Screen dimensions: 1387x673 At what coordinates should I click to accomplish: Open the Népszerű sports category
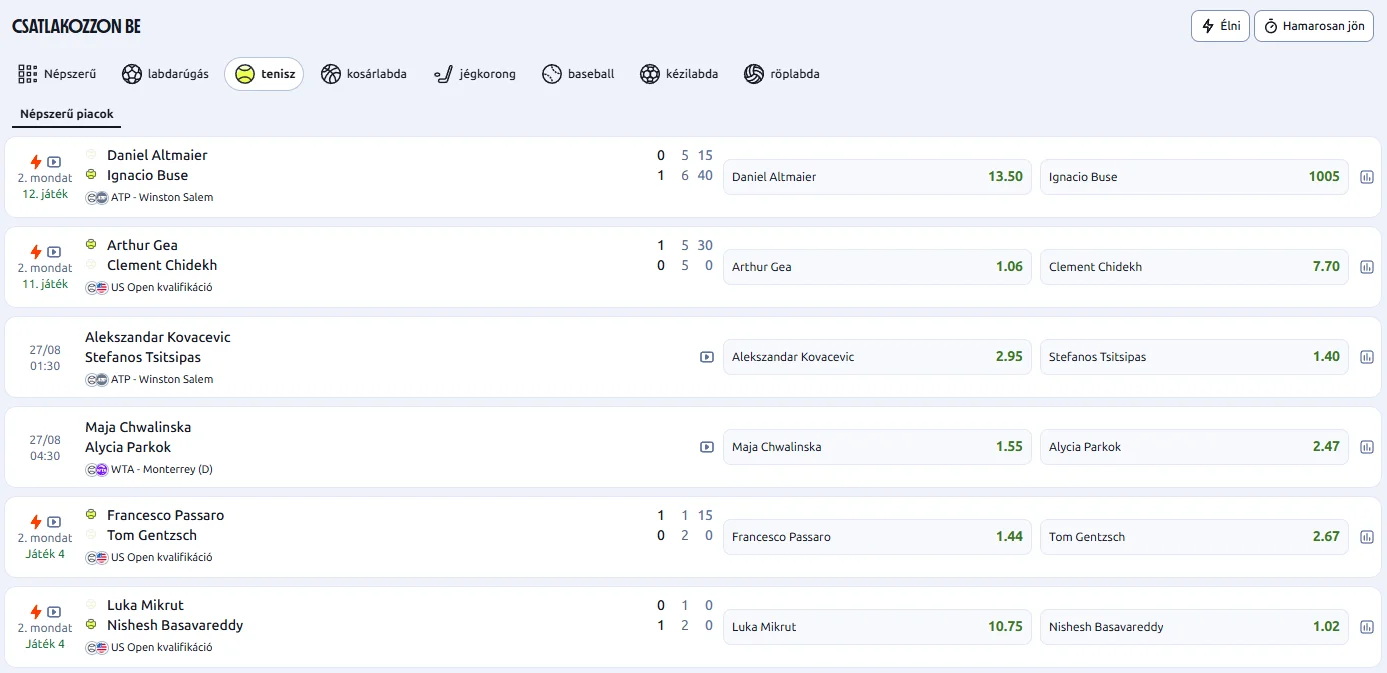pos(57,74)
